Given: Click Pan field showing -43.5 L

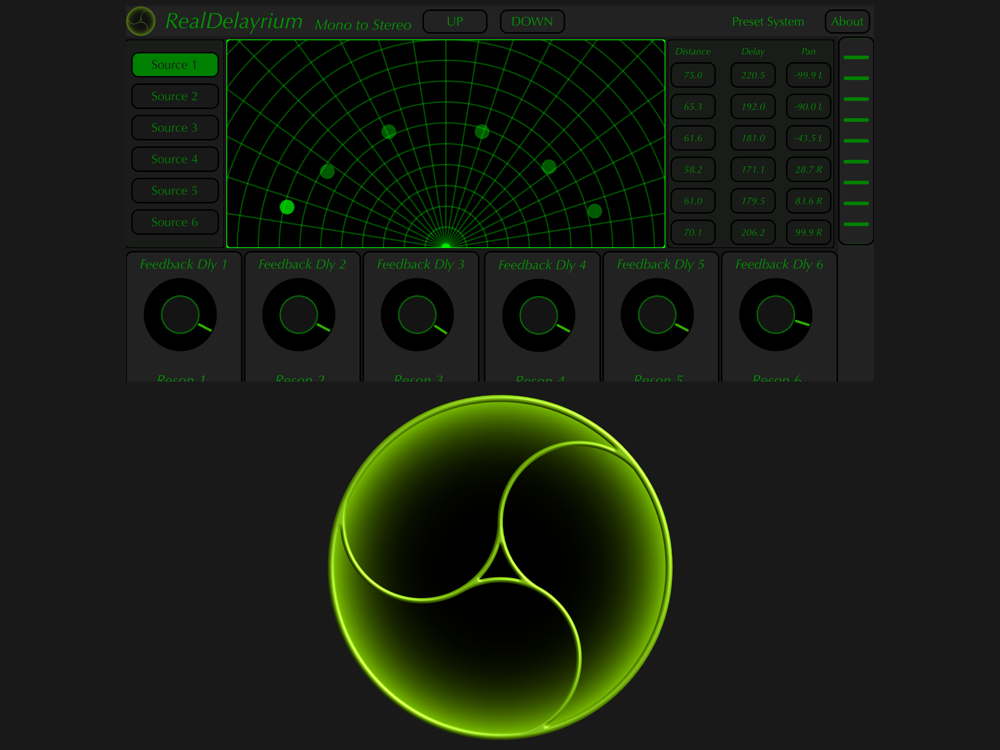Looking at the screenshot, I should click(809, 138).
